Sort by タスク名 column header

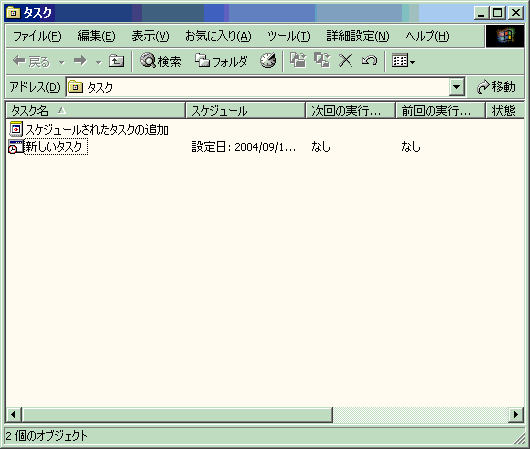(x=95, y=111)
